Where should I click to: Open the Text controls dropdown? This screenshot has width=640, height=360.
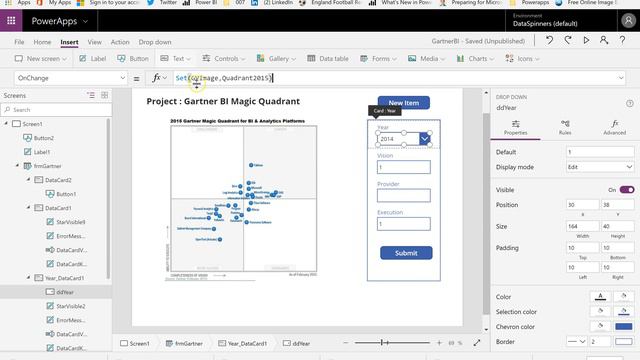(x=176, y=59)
